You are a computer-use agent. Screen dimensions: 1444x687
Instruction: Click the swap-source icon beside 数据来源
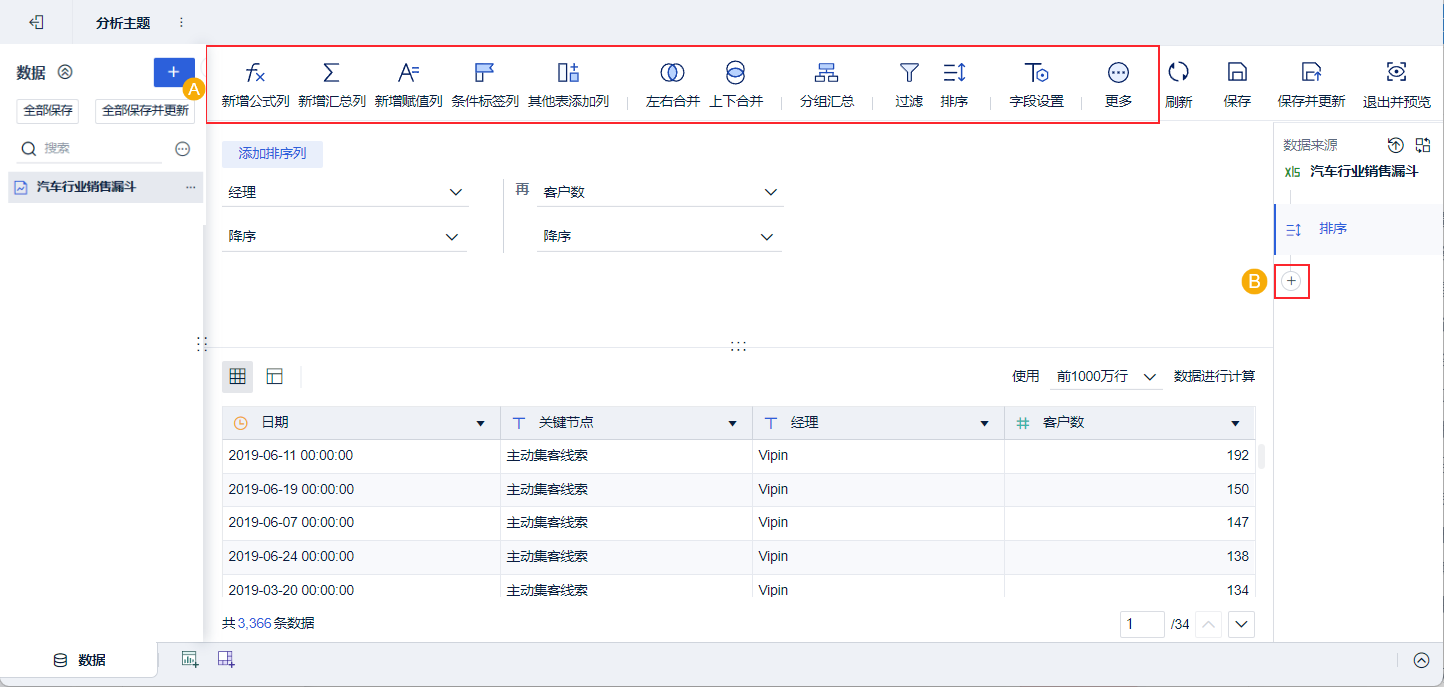(1423, 145)
